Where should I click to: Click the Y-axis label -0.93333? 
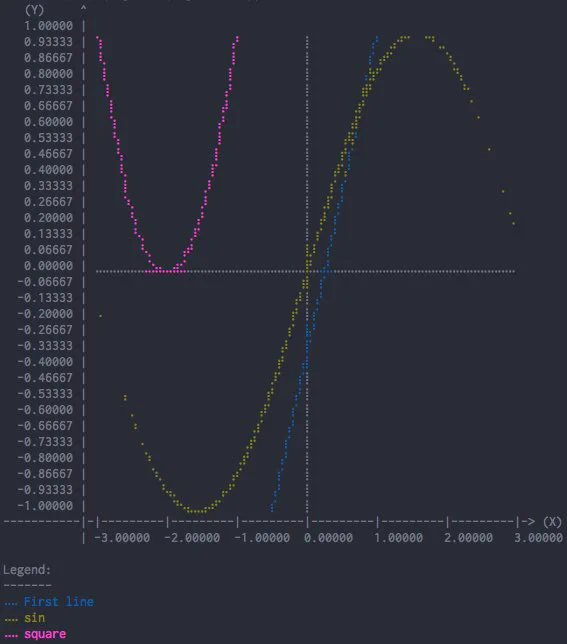(45, 490)
